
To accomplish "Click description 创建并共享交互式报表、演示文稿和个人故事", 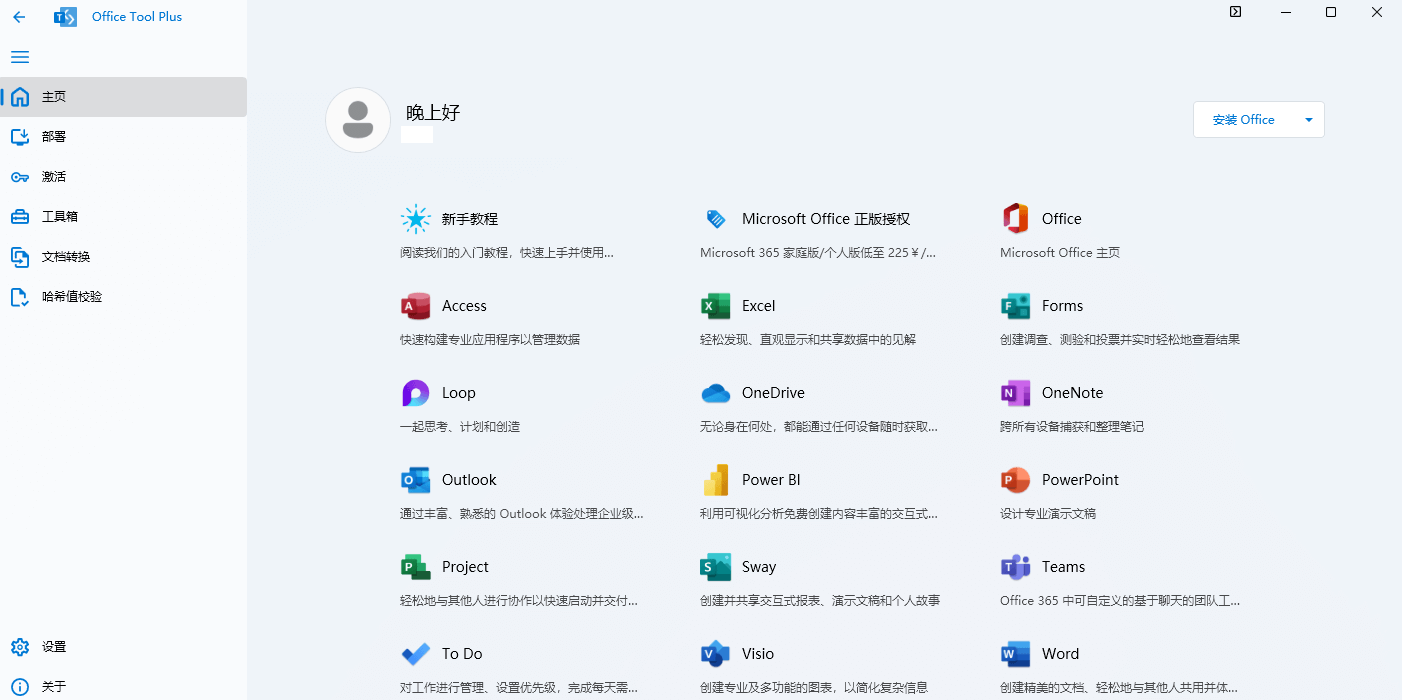I will 820,601.
